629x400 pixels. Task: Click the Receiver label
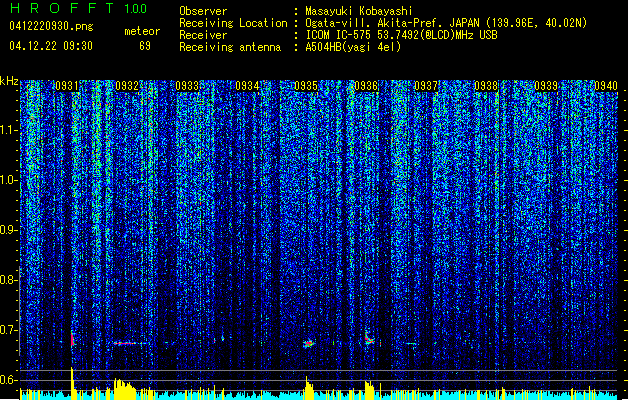coord(203,35)
